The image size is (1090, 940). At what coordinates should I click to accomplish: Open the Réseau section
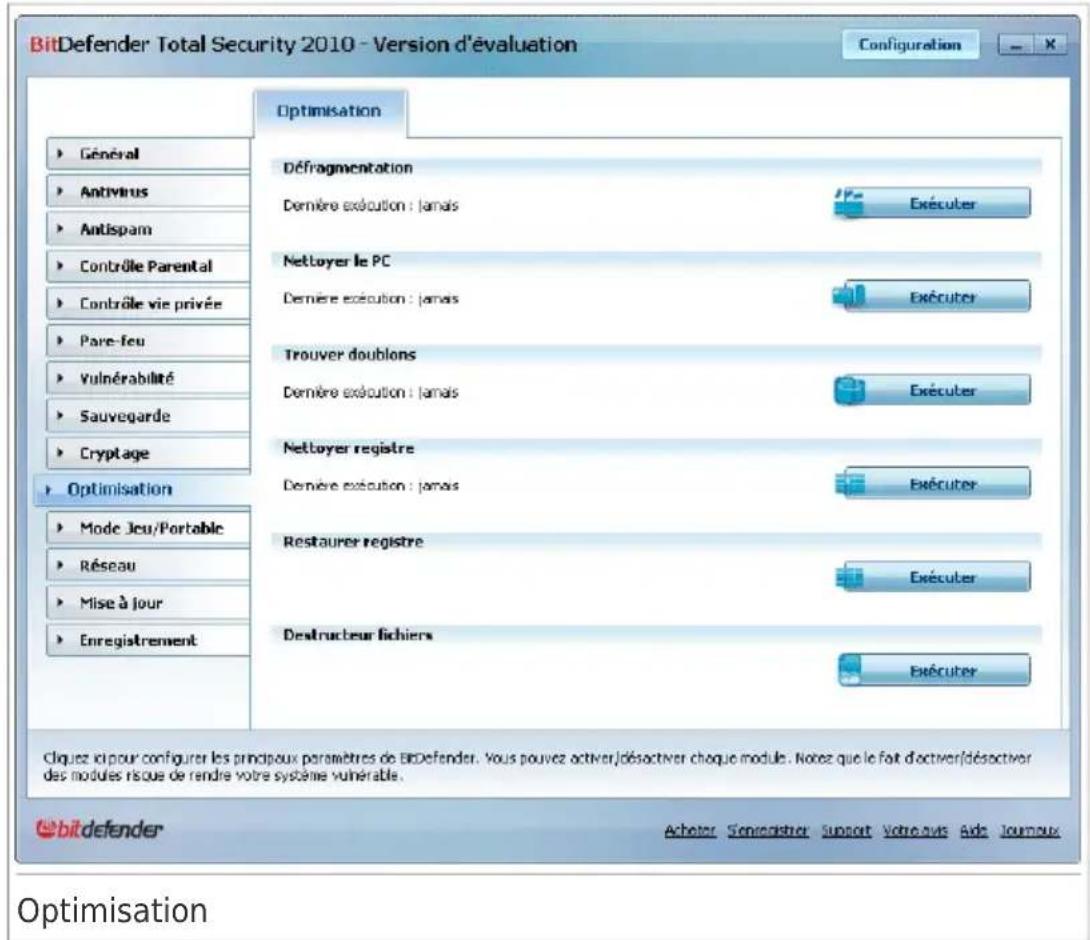(x=148, y=566)
